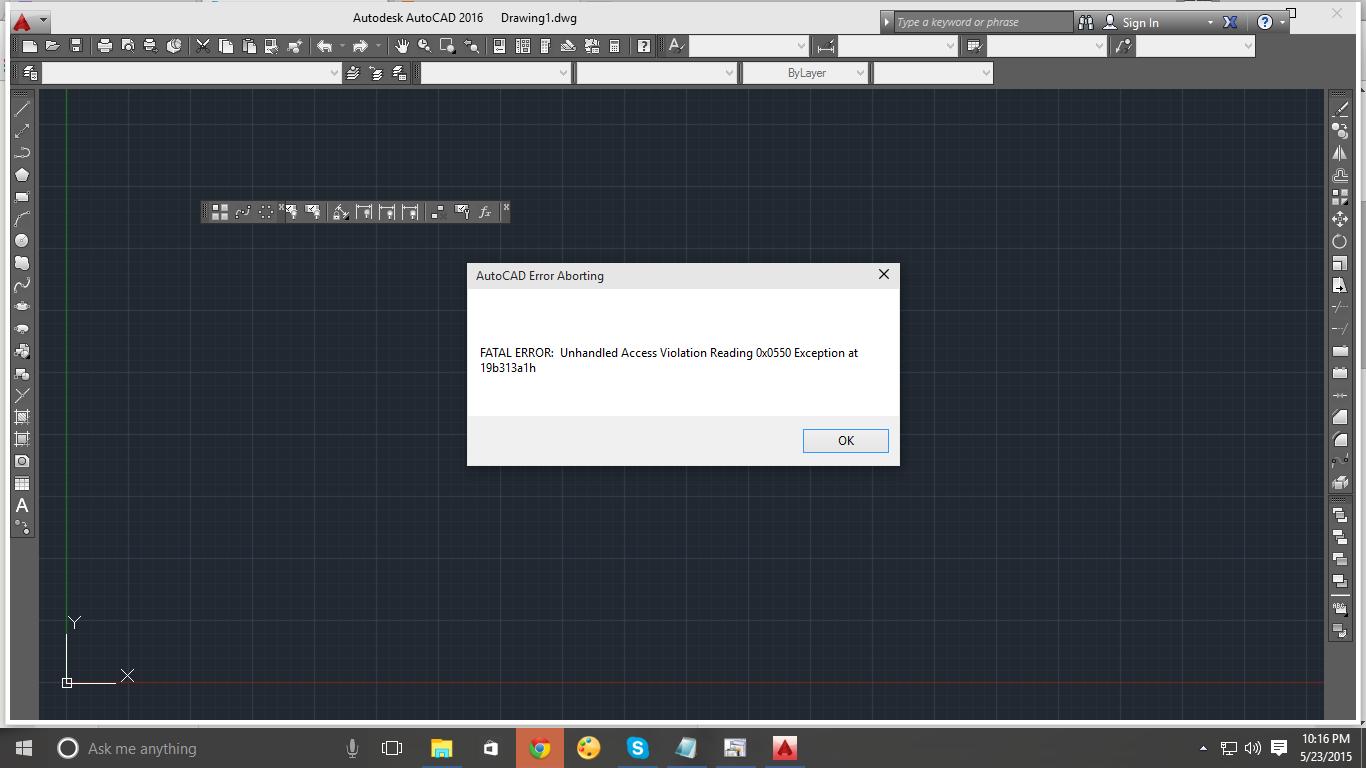Open Layer Properties Manager
Image resolution: width=1366 pixels, height=768 pixels.
pyautogui.click(x=30, y=73)
